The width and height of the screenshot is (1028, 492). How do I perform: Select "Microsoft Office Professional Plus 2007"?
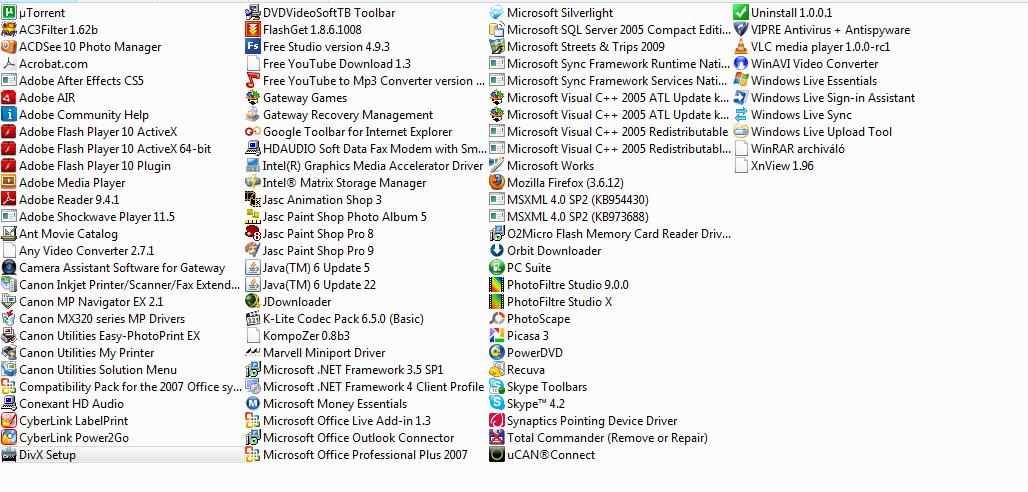coord(365,455)
